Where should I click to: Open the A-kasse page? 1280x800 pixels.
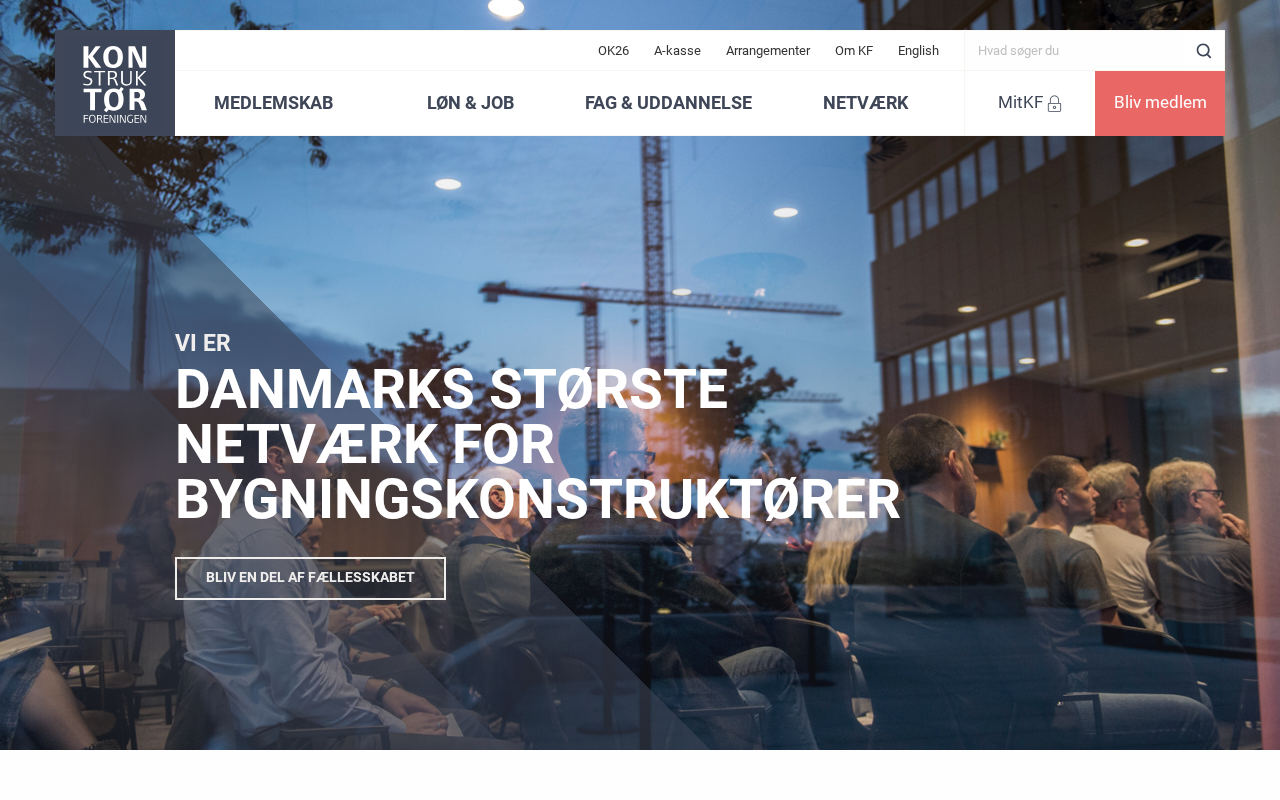[677, 51]
